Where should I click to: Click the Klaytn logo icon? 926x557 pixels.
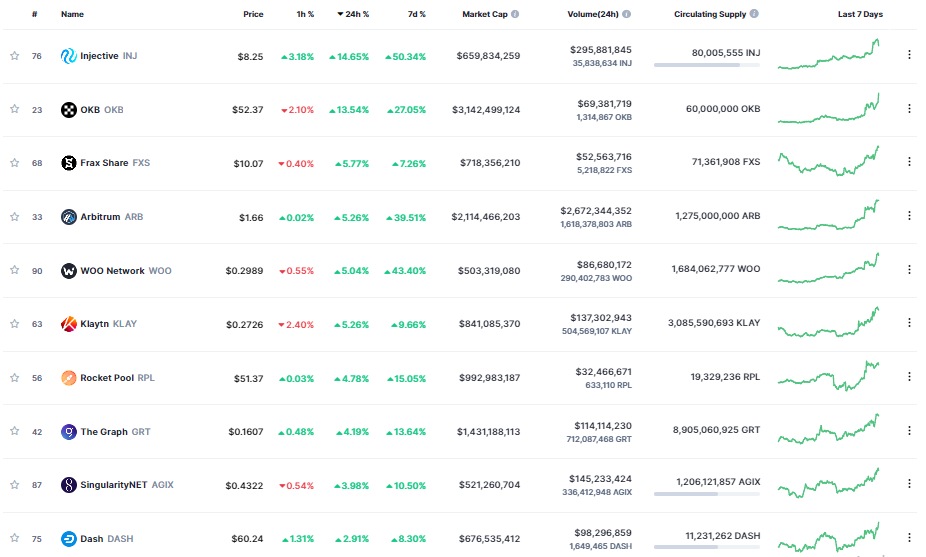(69, 324)
